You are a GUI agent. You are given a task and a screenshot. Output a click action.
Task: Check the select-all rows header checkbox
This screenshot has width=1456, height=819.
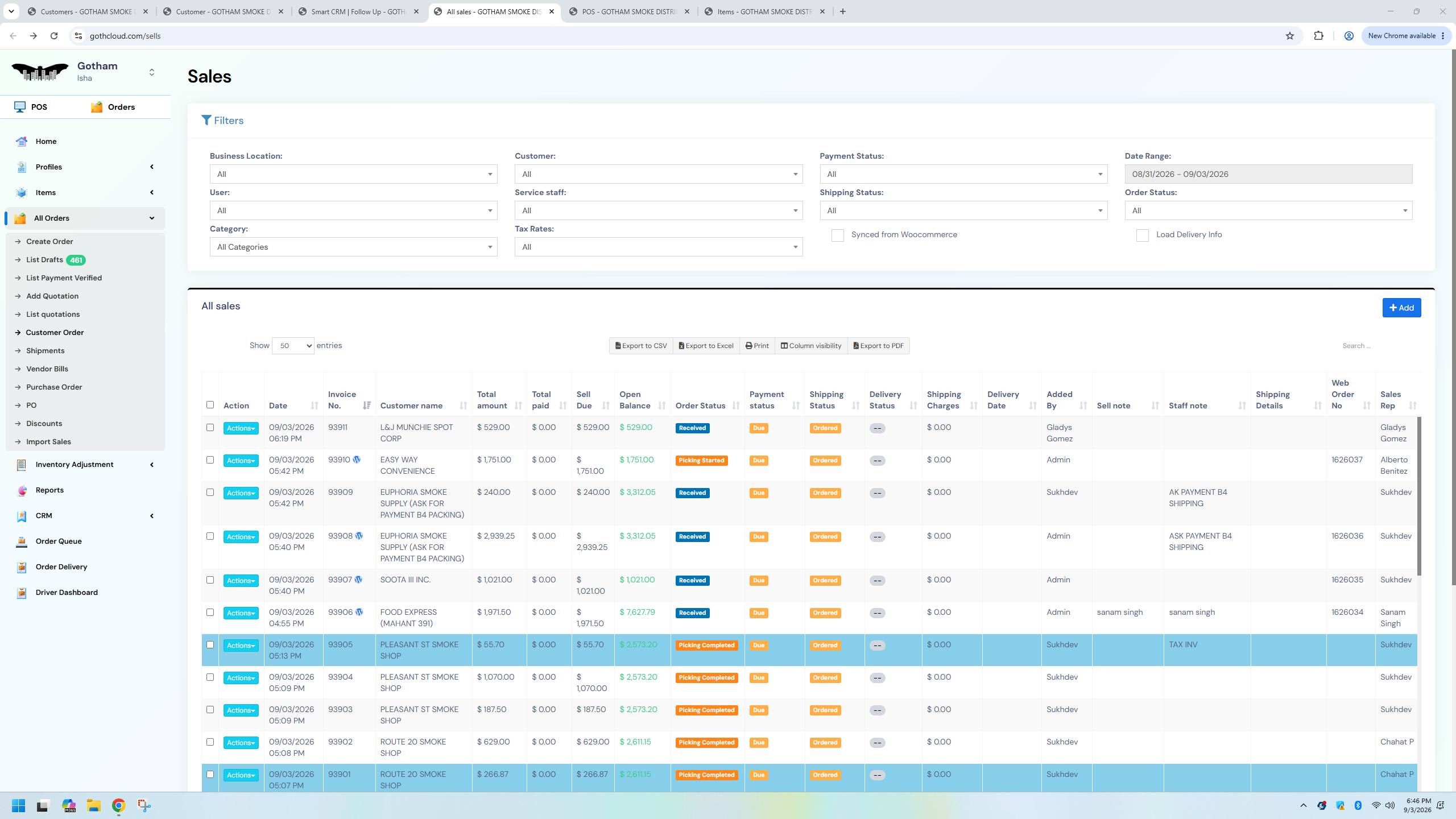point(210,405)
